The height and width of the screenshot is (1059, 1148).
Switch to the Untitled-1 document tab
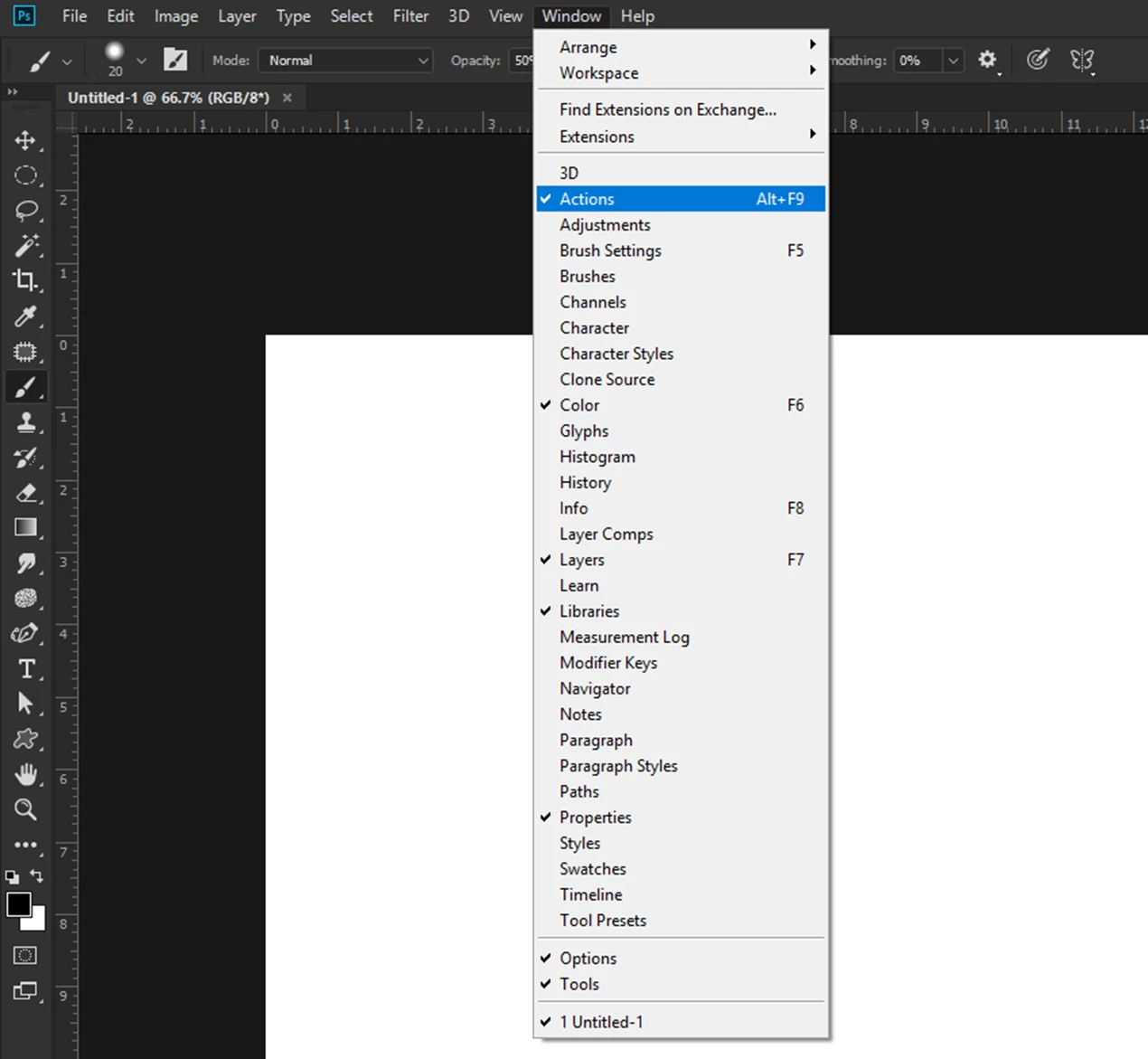click(168, 98)
